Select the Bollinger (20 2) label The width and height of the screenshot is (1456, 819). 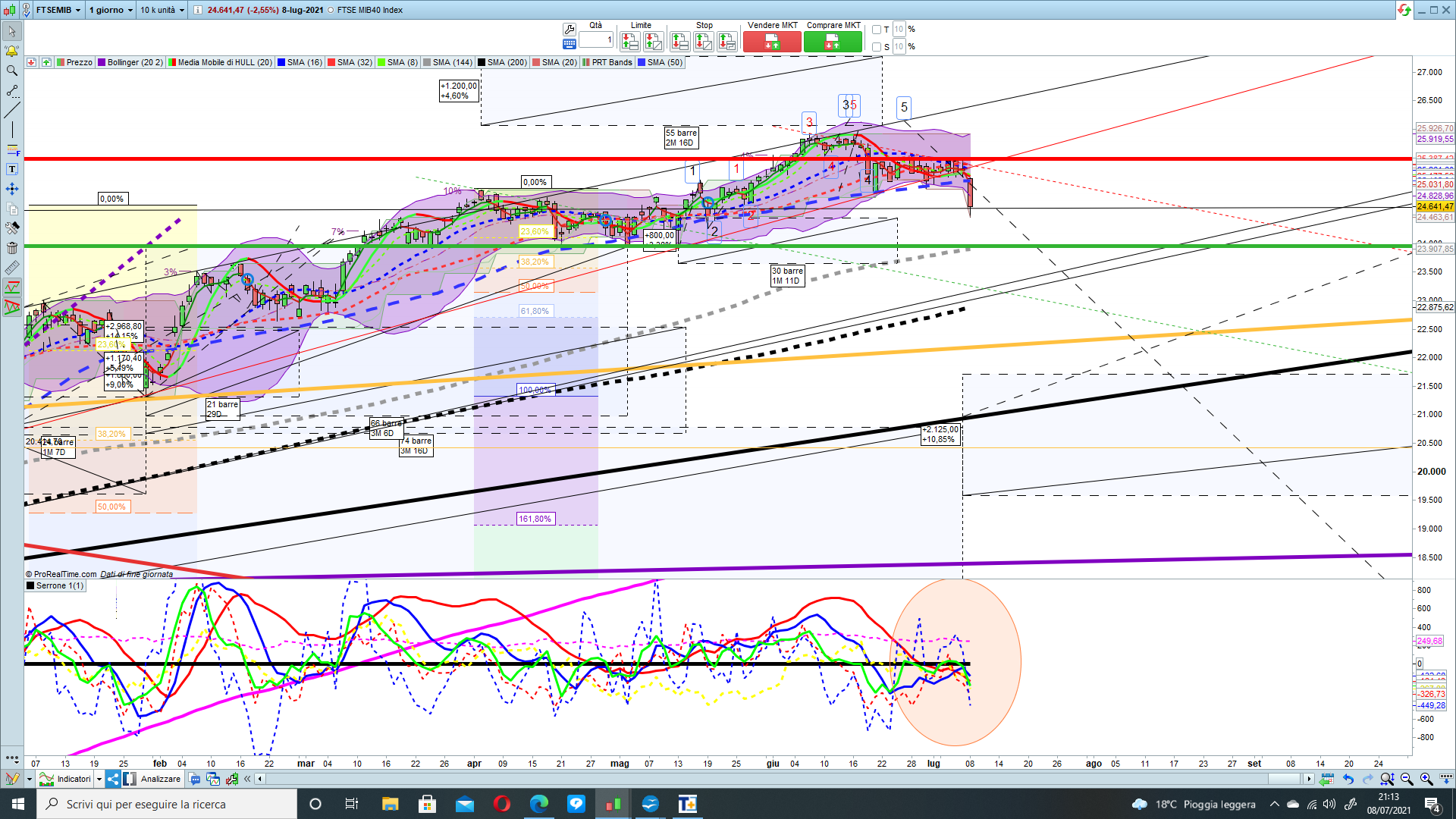(x=130, y=62)
